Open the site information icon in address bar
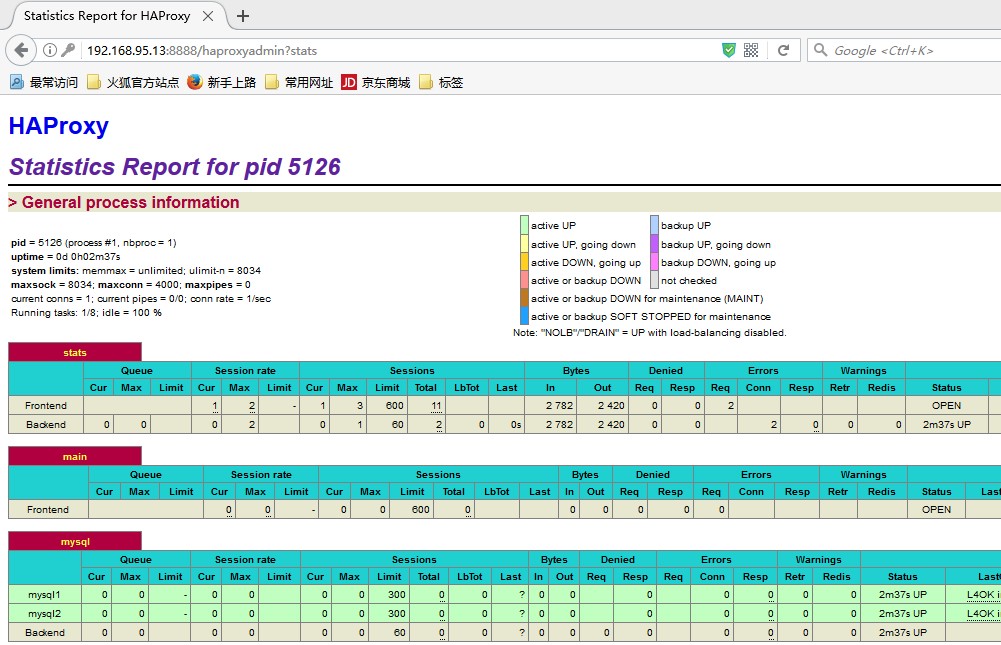This screenshot has height=645, width=1001. (50, 50)
